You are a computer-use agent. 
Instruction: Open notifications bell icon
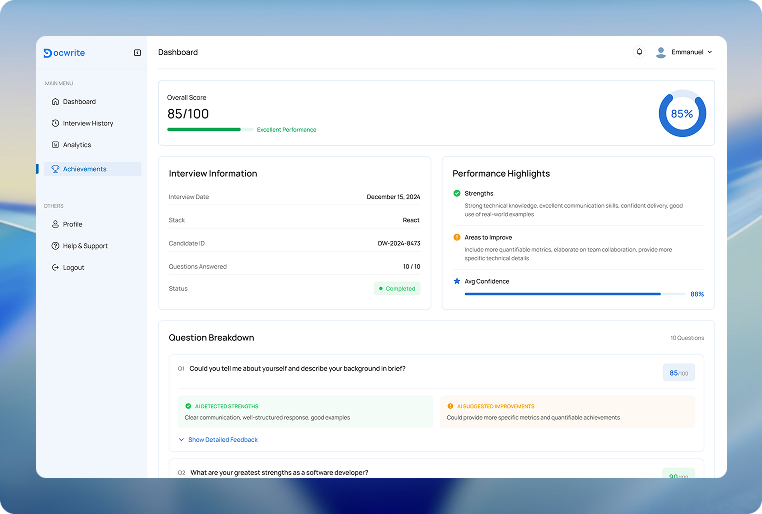tap(640, 51)
